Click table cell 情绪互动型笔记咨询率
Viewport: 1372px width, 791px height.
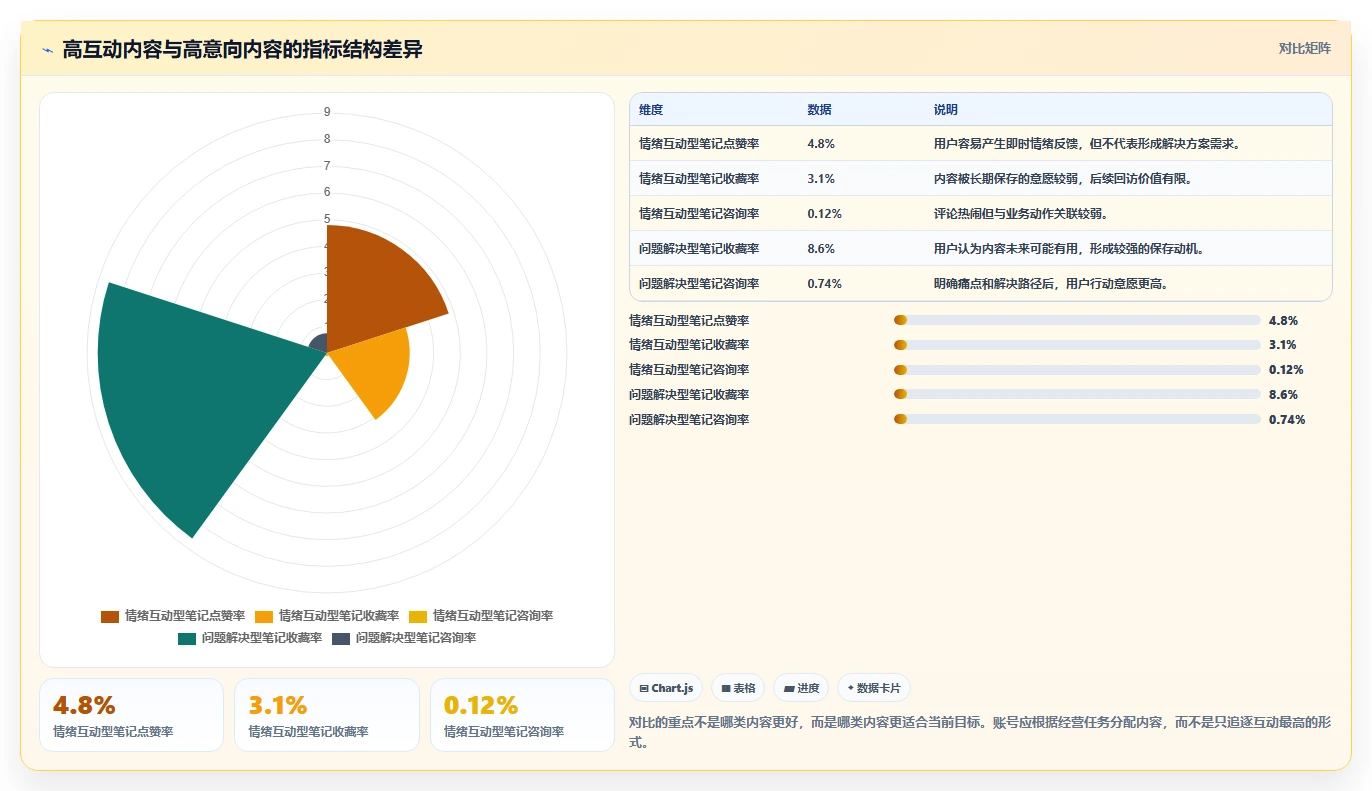[699, 214]
